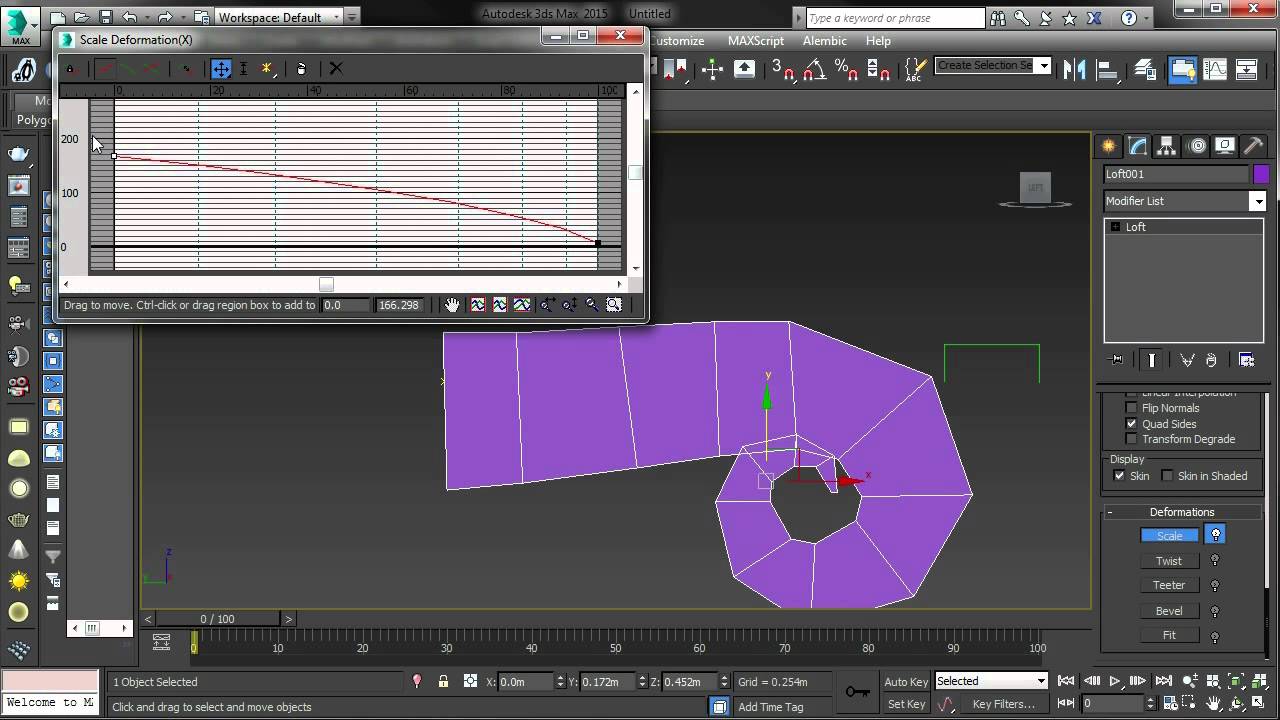Screen dimensions: 1280x720
Task: Toggle the Percent Snap button
Action: (x=846, y=69)
